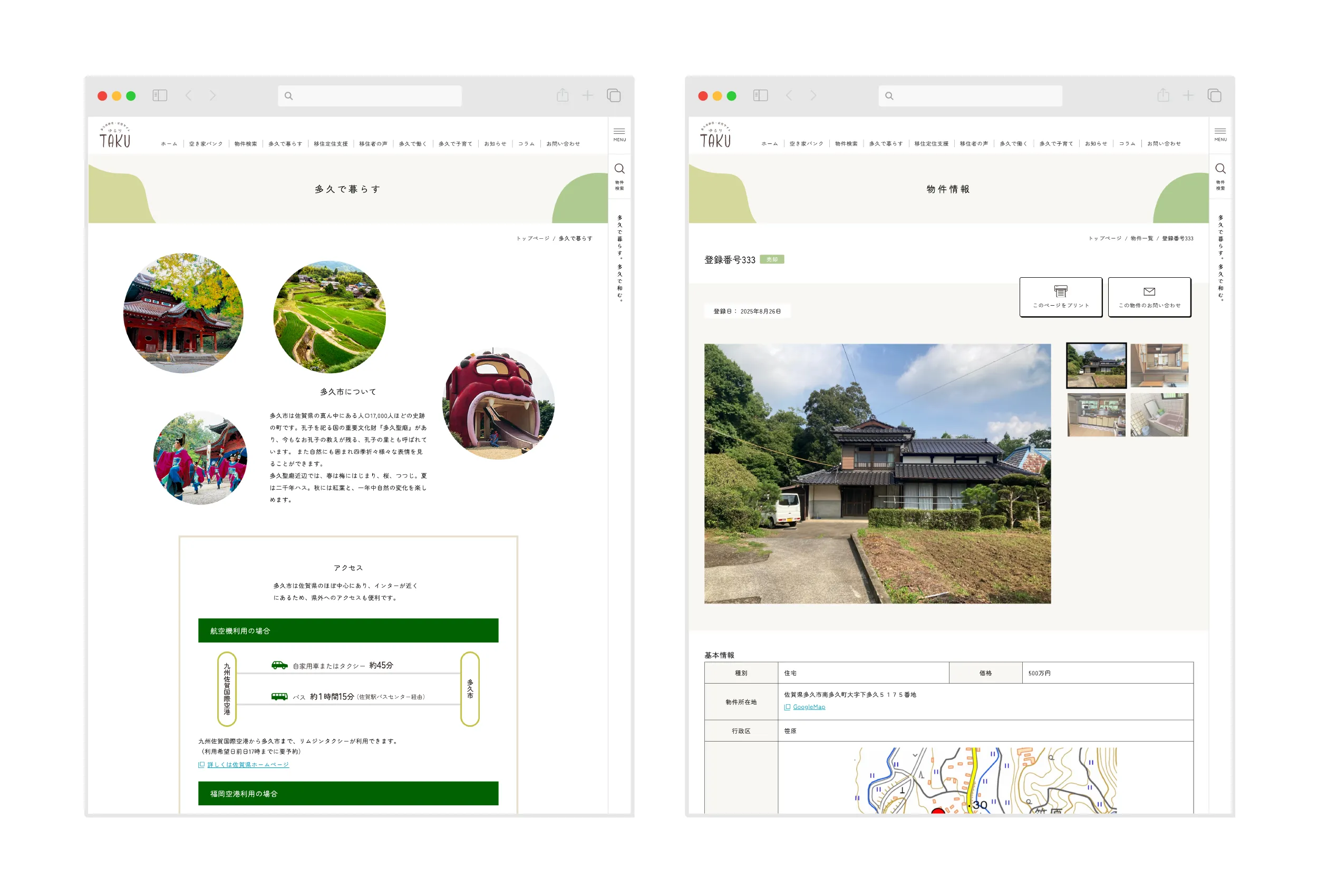1318x896 pixels.
Task: Go back with arrow in left browser
Action: click(189, 95)
